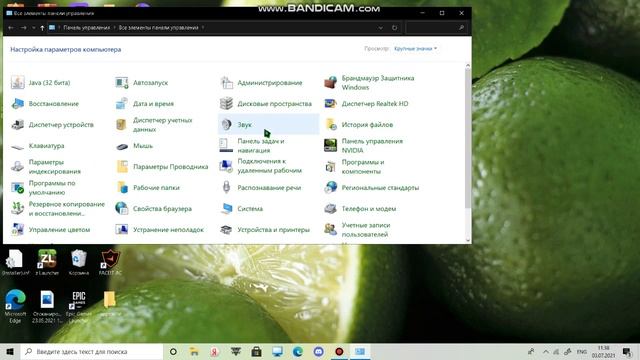Open the Параметры индексирования icon
This screenshot has width=640, height=360.
coord(18,167)
